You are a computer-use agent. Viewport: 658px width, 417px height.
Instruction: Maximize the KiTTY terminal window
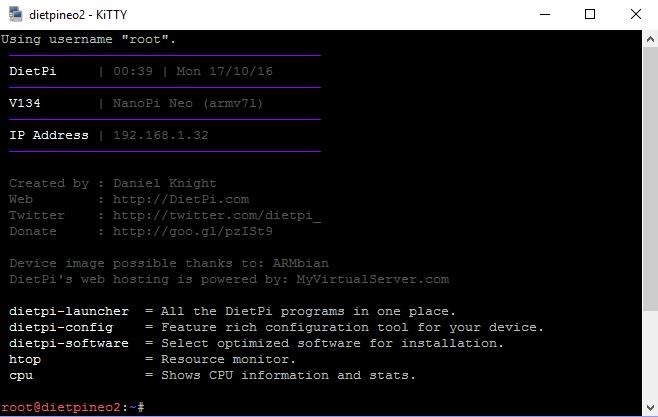[x=590, y=14]
